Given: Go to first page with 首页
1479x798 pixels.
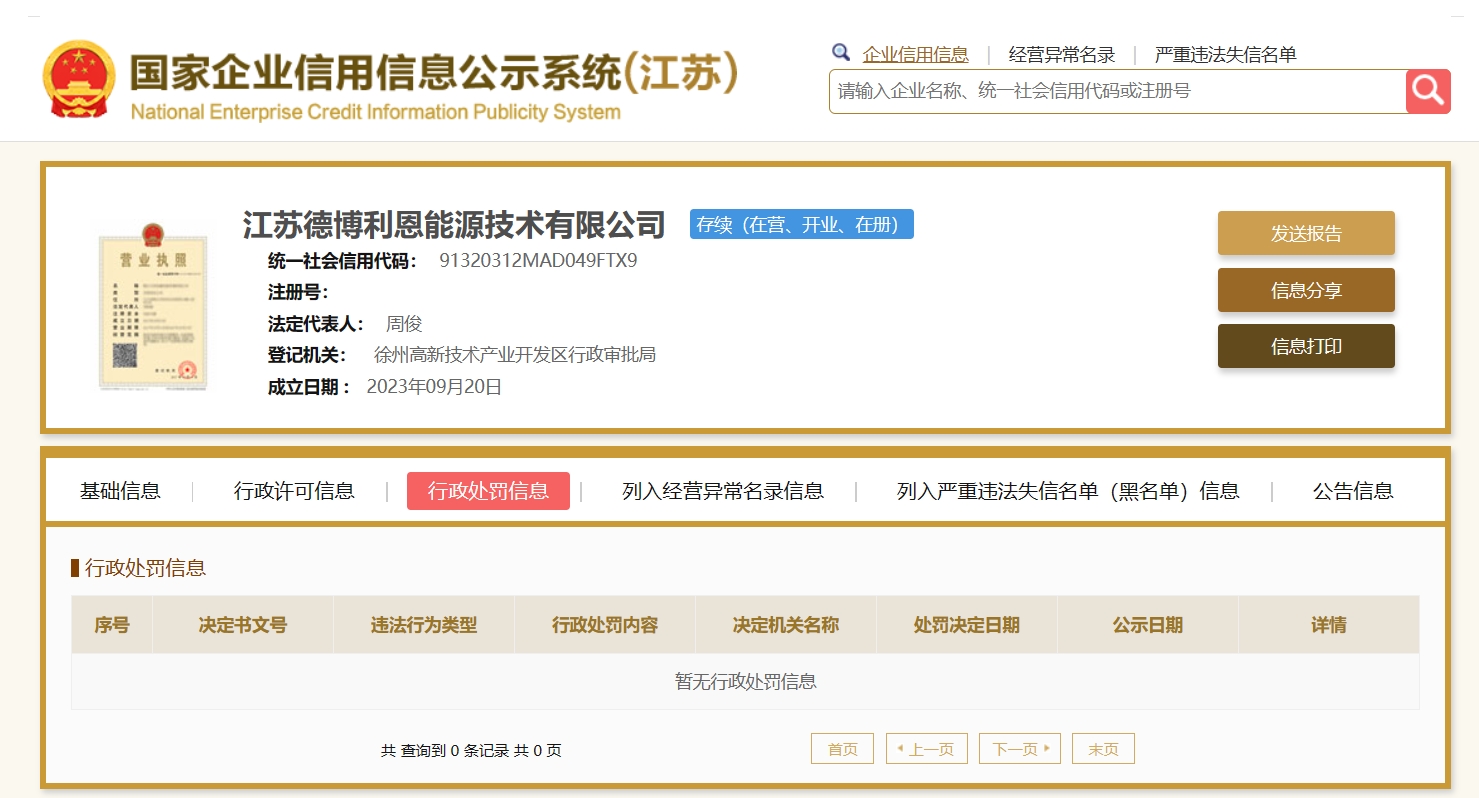Looking at the screenshot, I should coord(842,749).
